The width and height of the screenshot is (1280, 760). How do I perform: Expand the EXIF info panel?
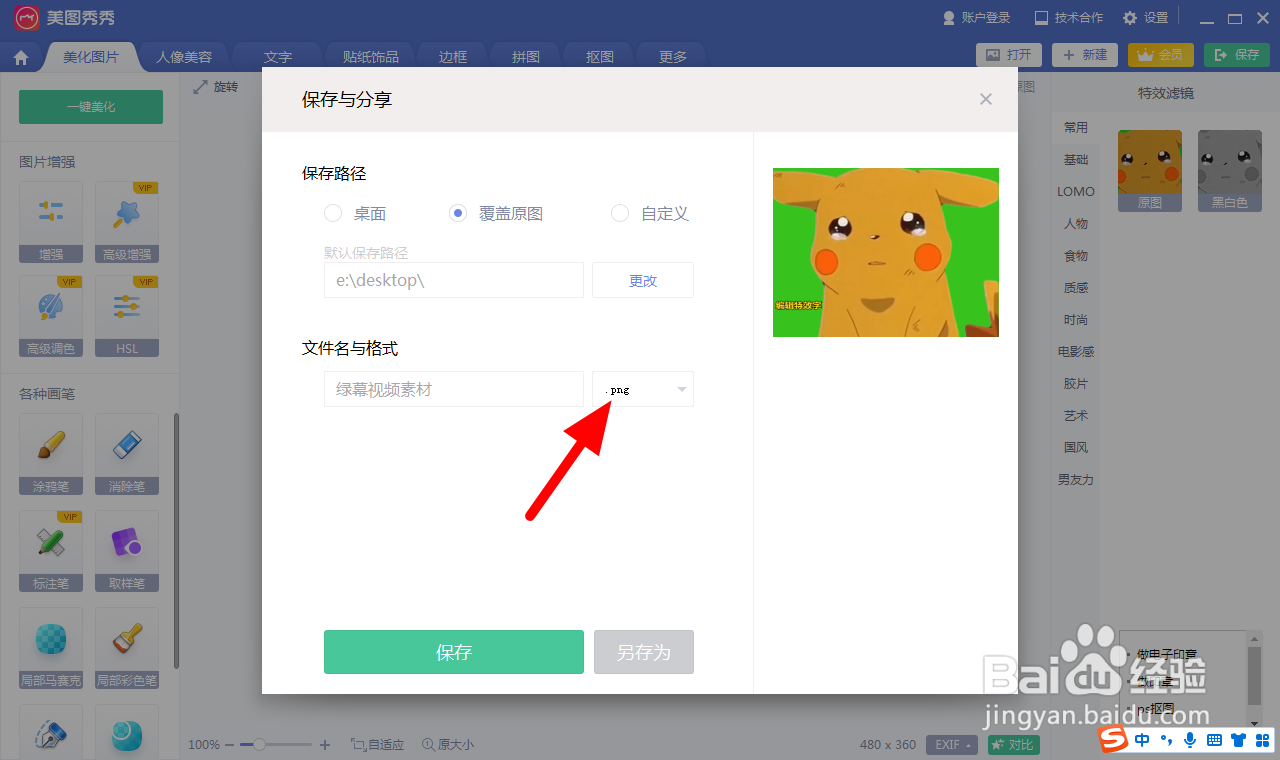(950, 744)
